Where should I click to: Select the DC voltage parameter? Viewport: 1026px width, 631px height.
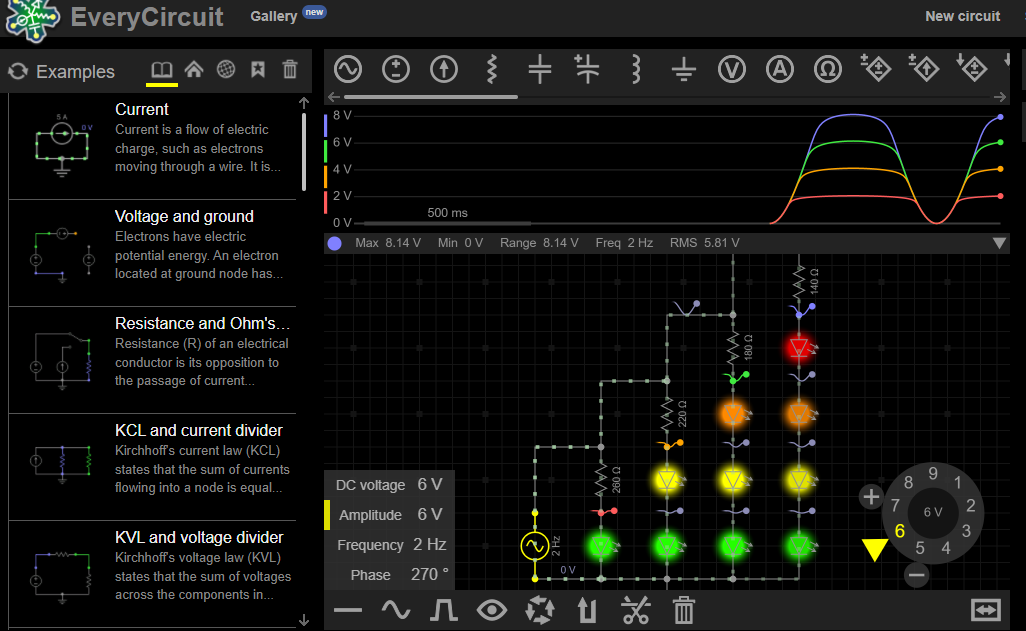tap(389, 485)
